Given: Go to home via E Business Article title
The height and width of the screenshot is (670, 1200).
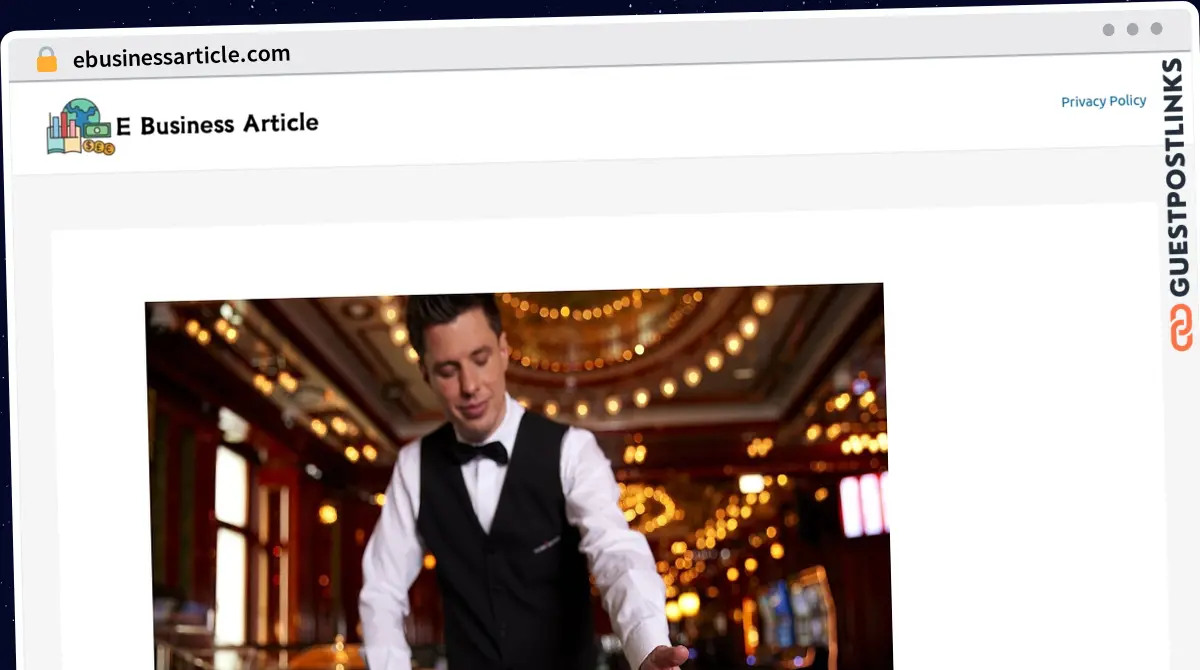Looking at the screenshot, I should 217,125.
